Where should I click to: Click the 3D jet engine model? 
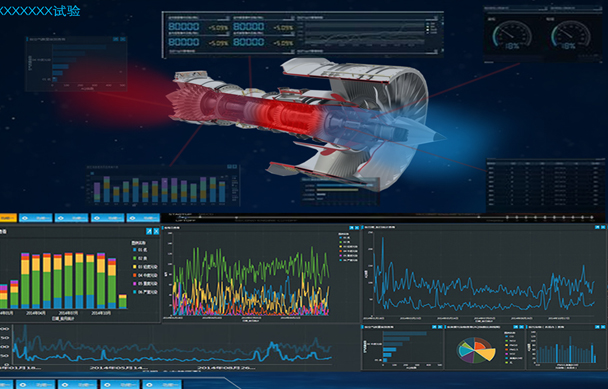(306, 120)
